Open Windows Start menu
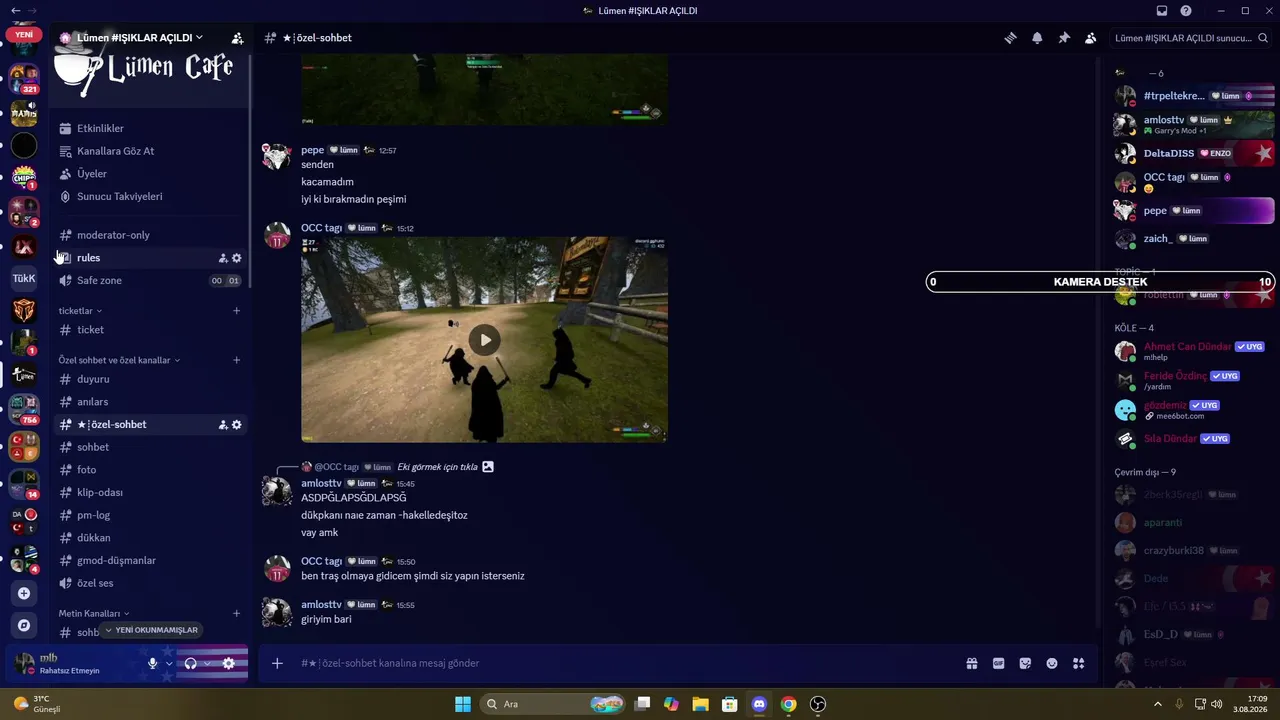 463,704
